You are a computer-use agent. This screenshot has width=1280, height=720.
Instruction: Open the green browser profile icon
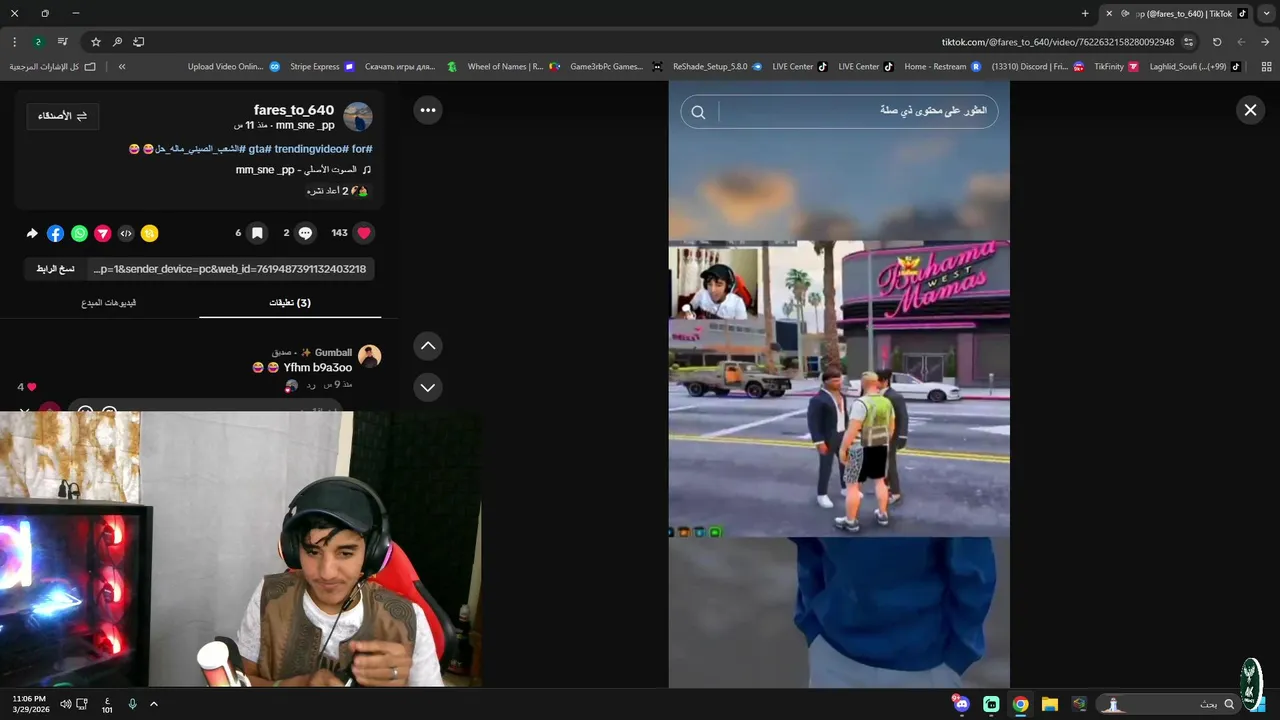click(38, 42)
